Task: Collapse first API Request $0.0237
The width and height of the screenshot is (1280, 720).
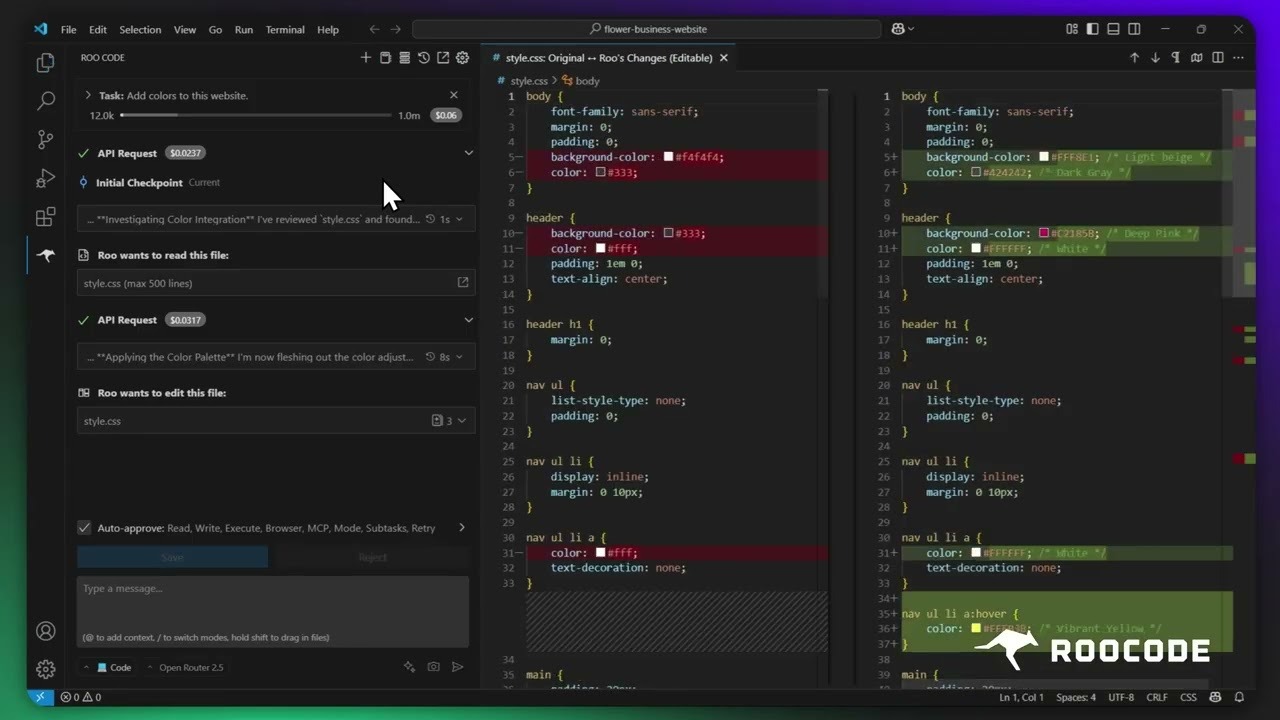Action: [x=468, y=153]
